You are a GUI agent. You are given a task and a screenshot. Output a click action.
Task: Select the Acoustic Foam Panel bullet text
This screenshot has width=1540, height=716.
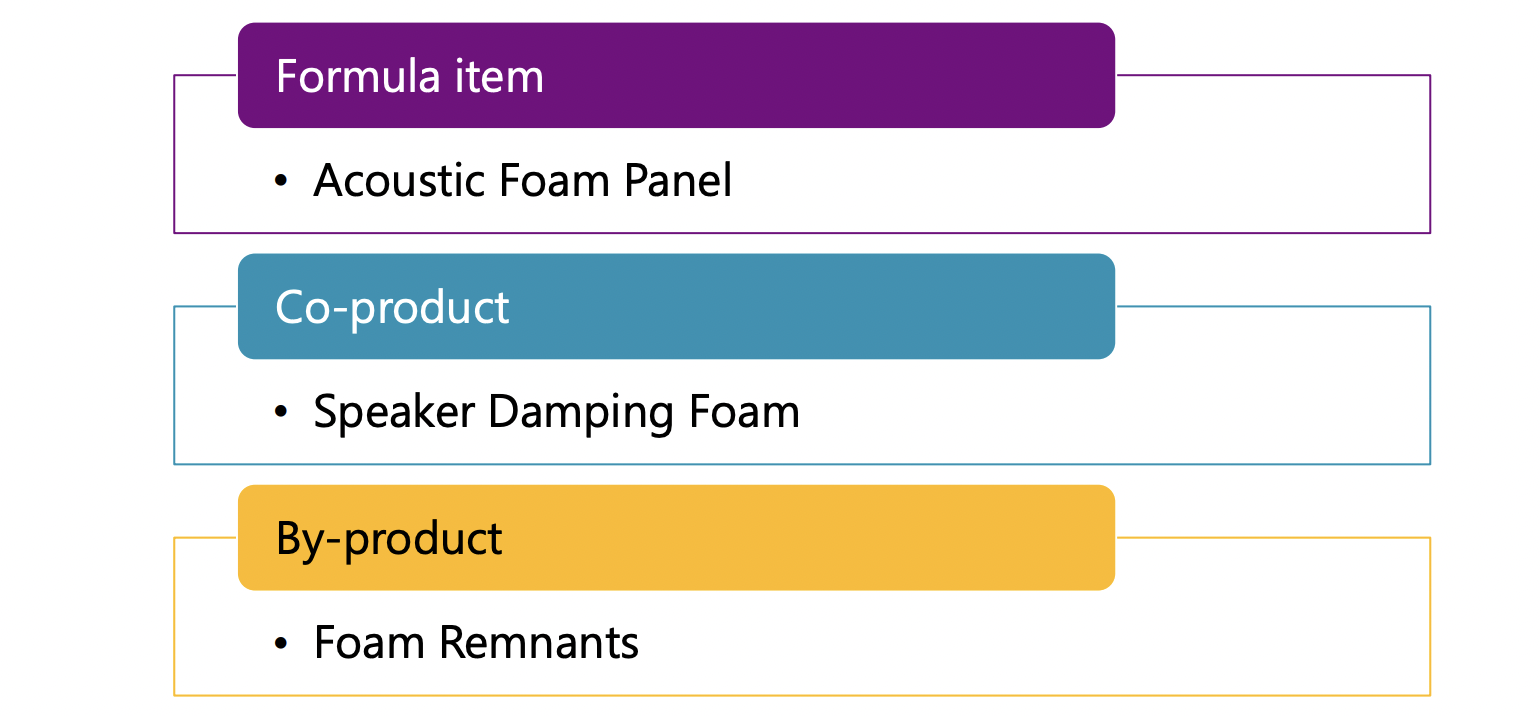tap(522, 181)
